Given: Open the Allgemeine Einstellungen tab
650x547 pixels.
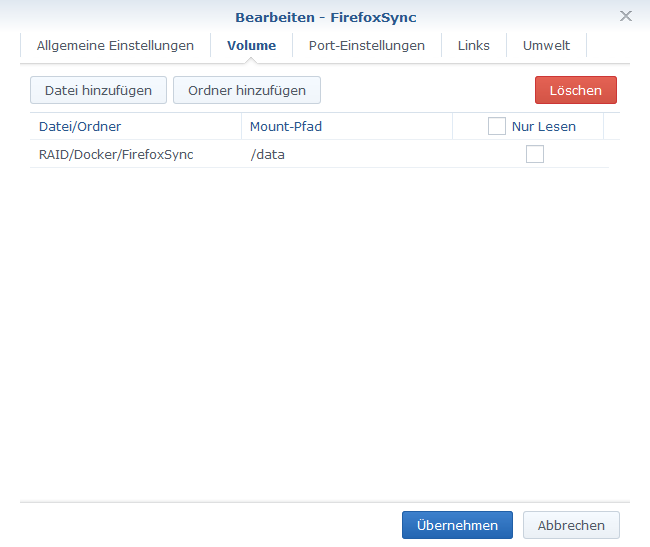Looking at the screenshot, I should tap(115, 45).
